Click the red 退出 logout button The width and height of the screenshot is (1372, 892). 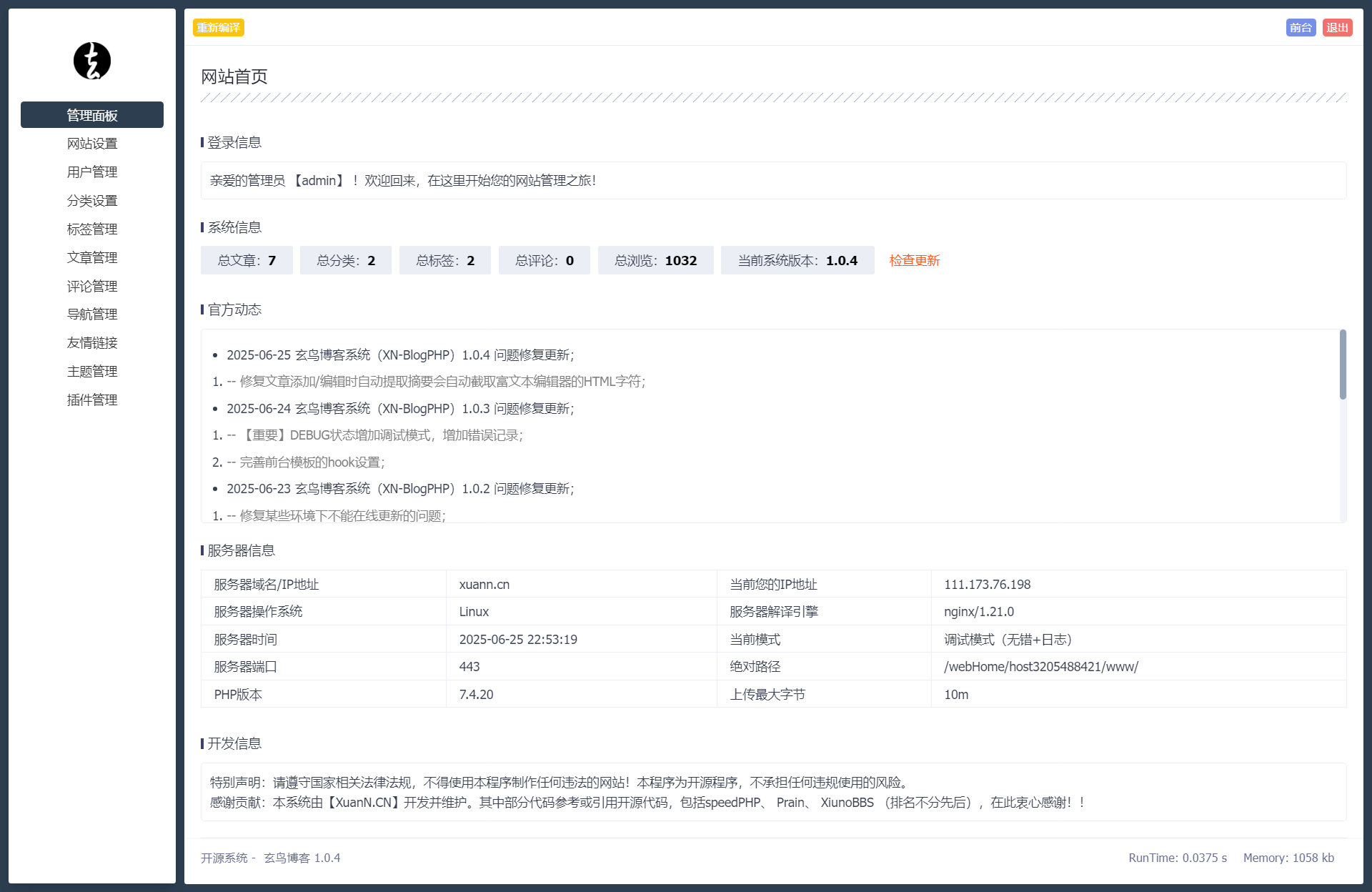click(1337, 27)
